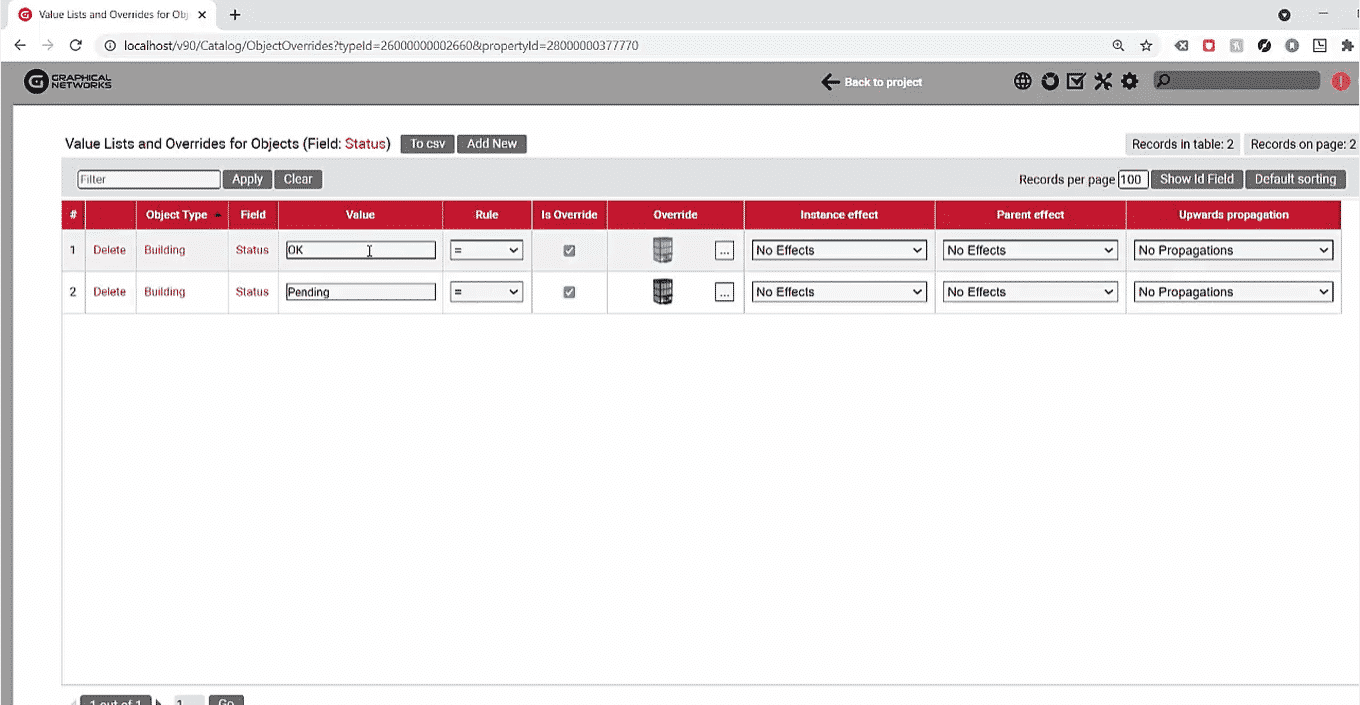Open the gear settings icon in header
The width and height of the screenshot is (1360, 705).
(x=1130, y=82)
